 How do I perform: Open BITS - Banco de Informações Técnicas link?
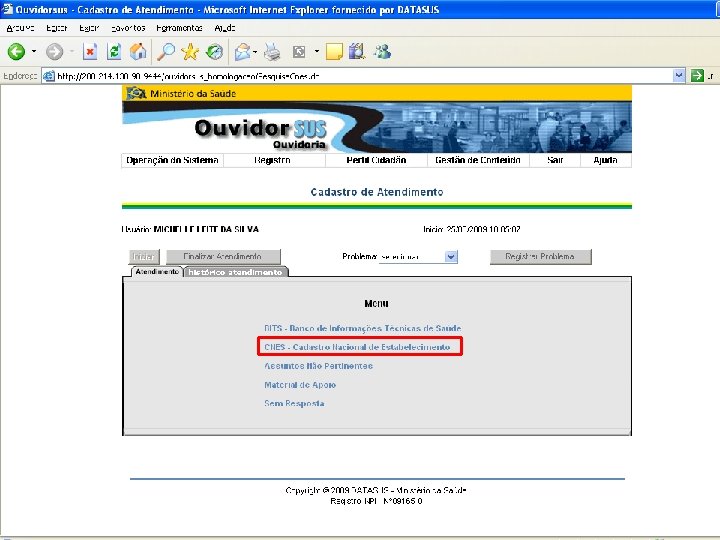click(x=362, y=328)
